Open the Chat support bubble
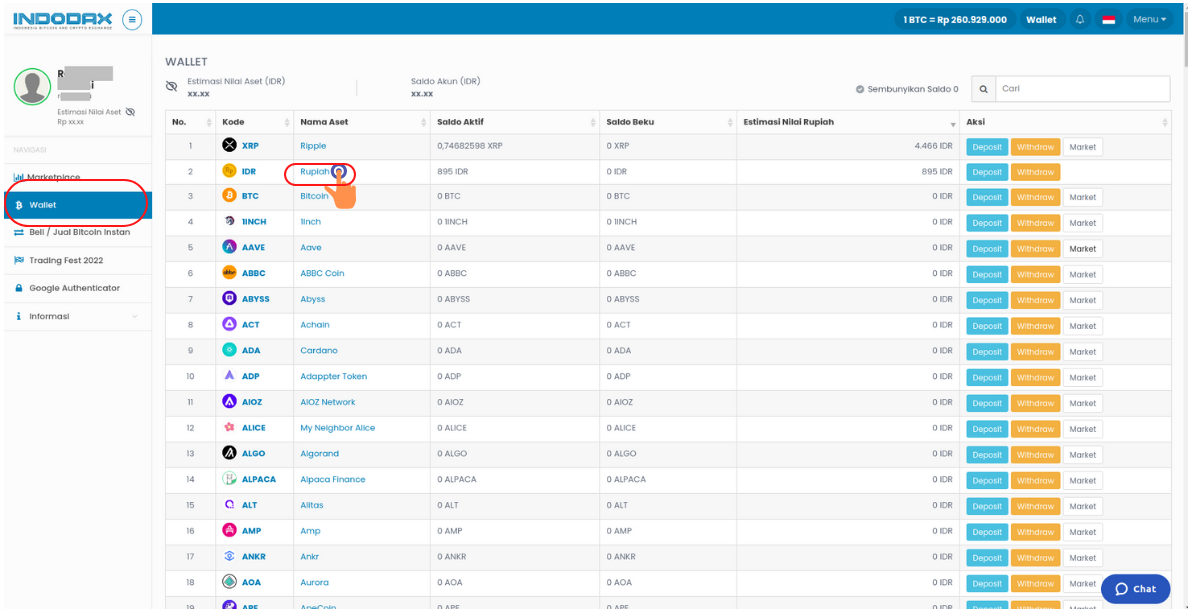1190x611 pixels. coord(1135,589)
